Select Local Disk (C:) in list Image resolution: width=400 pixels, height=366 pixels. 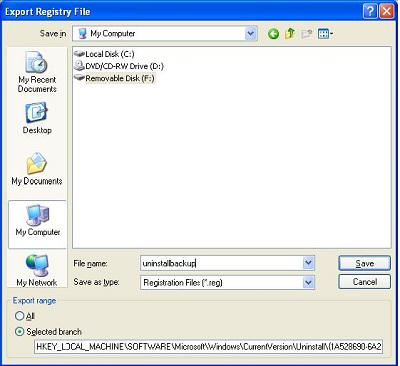[x=104, y=54]
